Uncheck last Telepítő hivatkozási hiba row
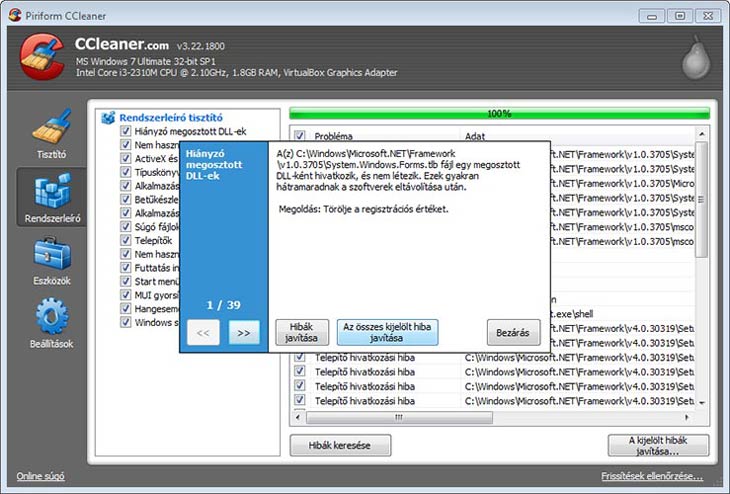The height and width of the screenshot is (494, 730). pos(299,401)
